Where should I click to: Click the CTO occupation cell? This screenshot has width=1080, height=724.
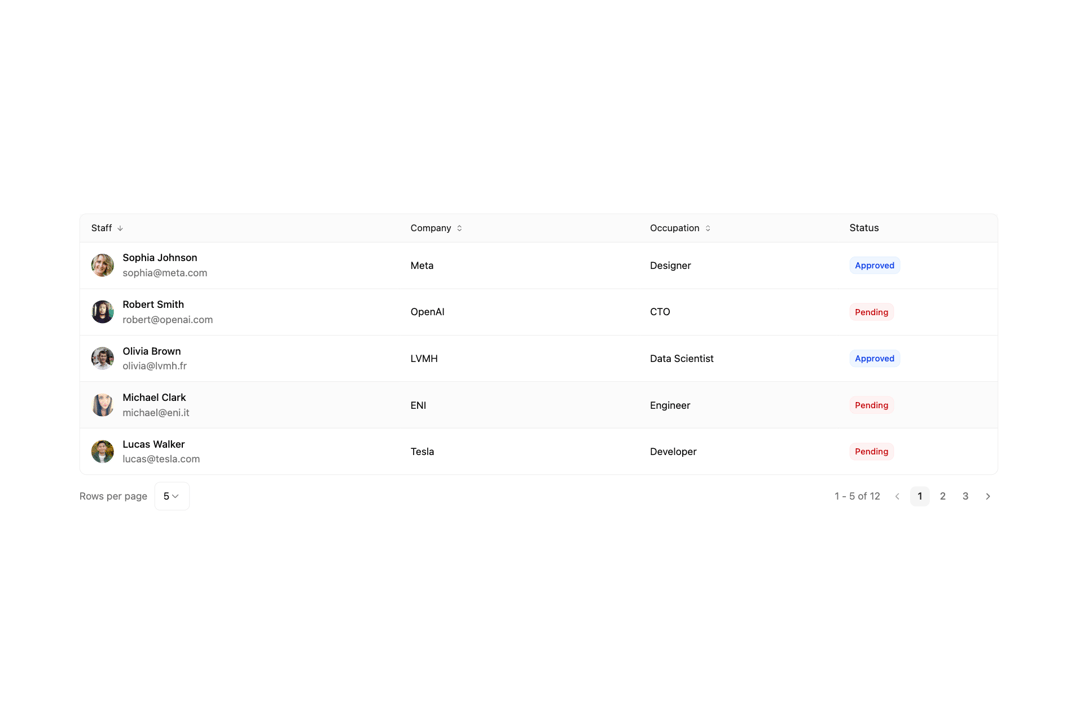[660, 311]
